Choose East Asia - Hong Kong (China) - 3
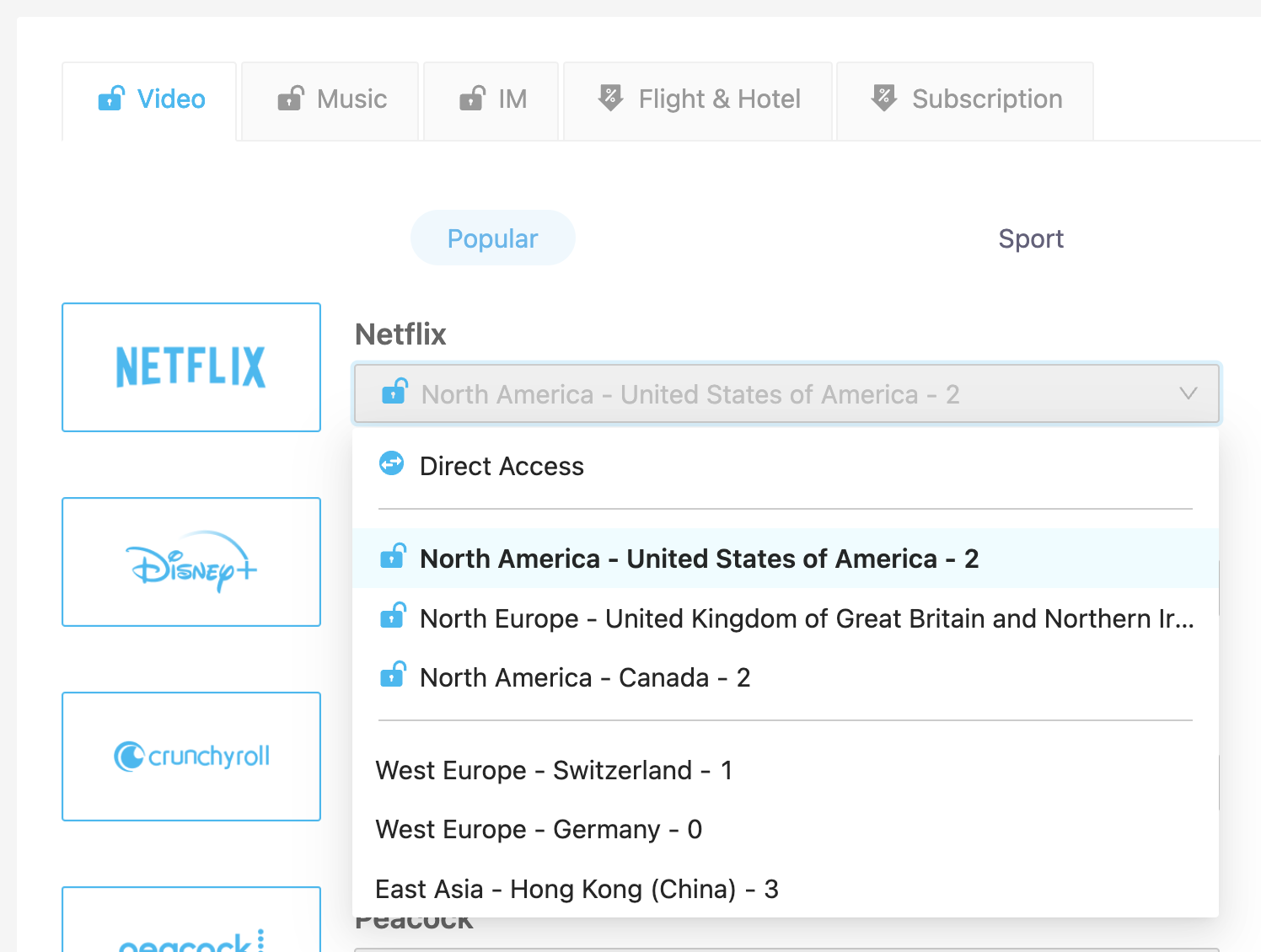Viewport: 1261px width, 952px height. click(x=786, y=889)
